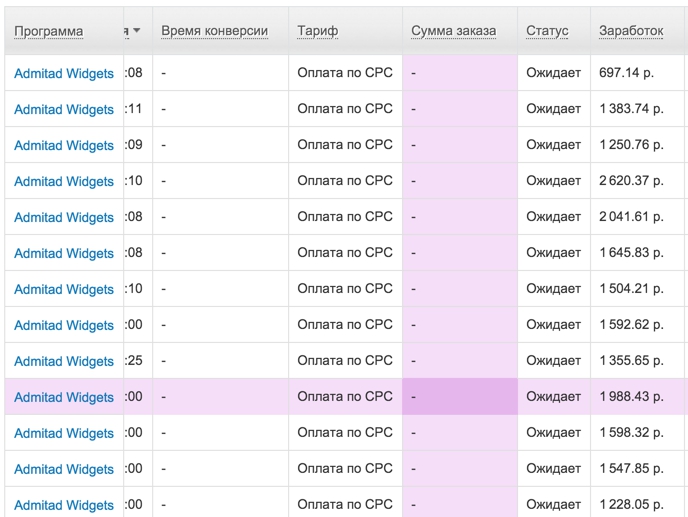Open Admitad Widgets link in the 1 598.32 р. row
Screen dimensions: 688x517
pos(64,433)
